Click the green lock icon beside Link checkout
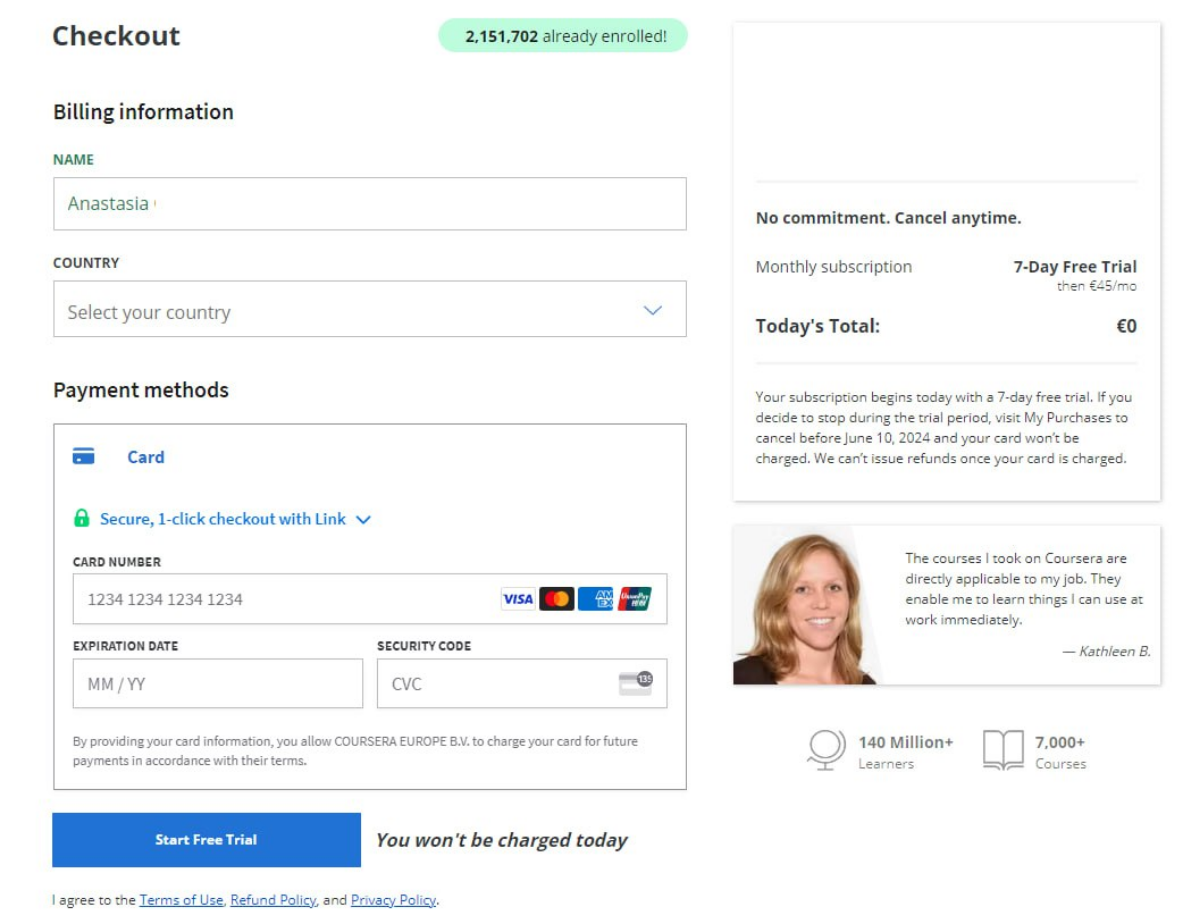 coord(82,518)
